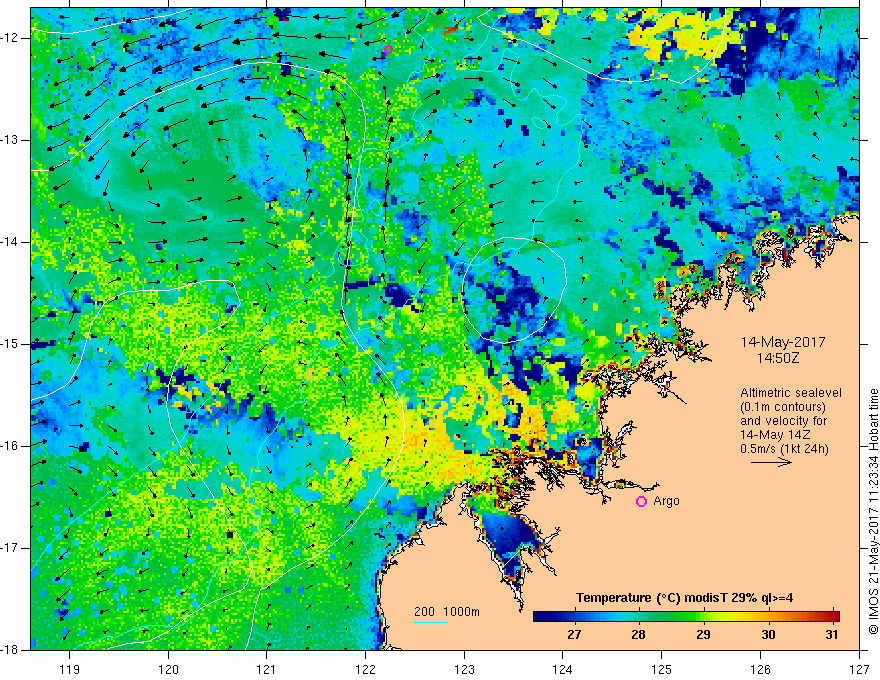Click longitude axis label 126

760,669
